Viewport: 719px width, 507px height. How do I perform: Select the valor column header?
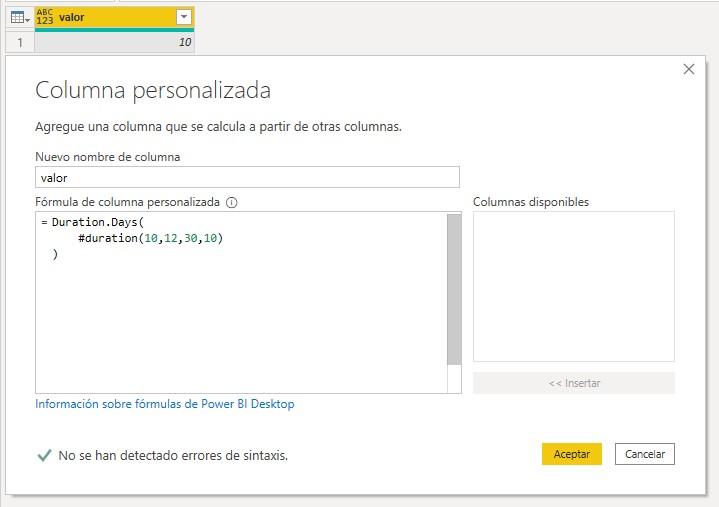110,17
